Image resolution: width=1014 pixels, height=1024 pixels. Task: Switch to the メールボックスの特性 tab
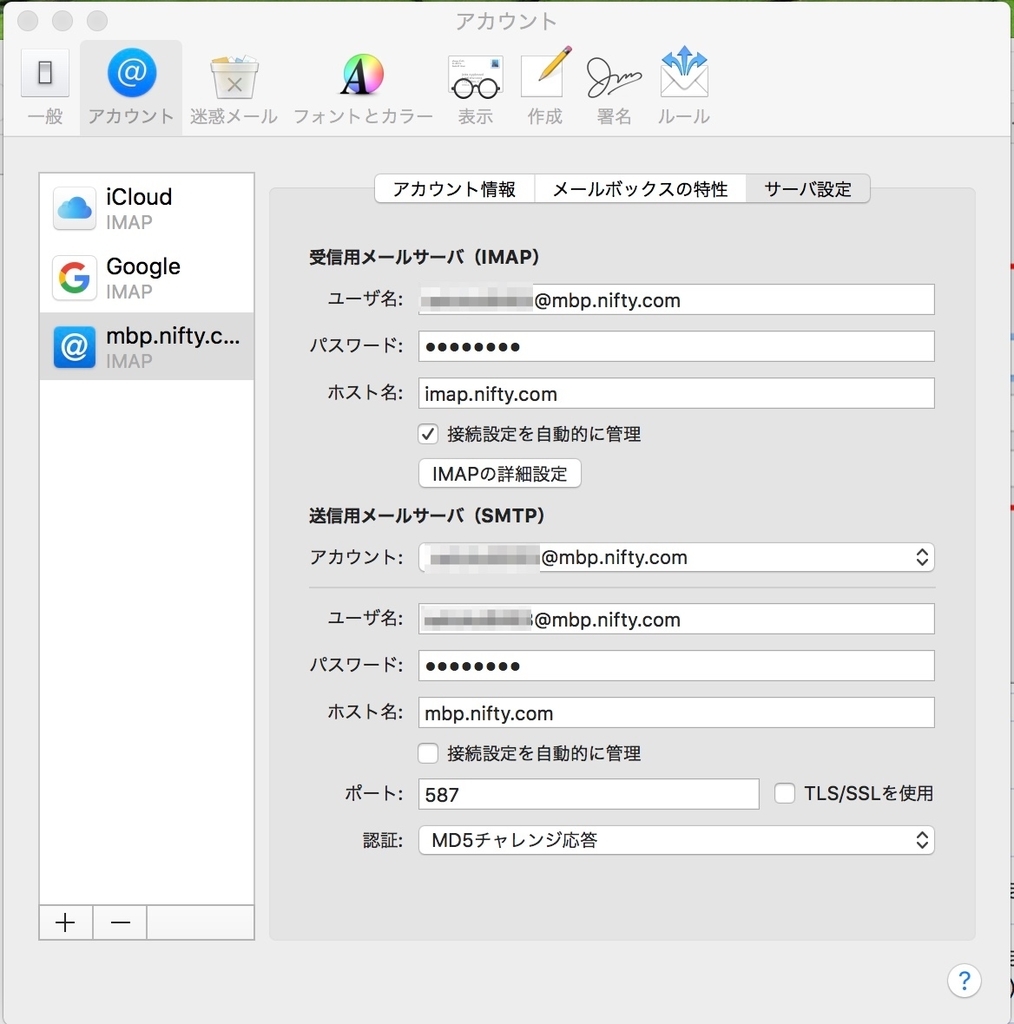point(640,189)
